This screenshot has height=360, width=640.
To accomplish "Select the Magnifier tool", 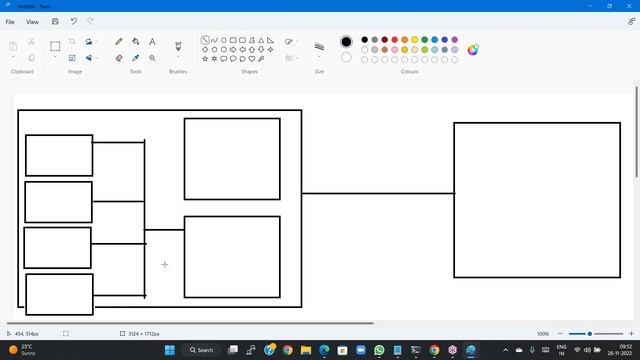I will [152, 58].
